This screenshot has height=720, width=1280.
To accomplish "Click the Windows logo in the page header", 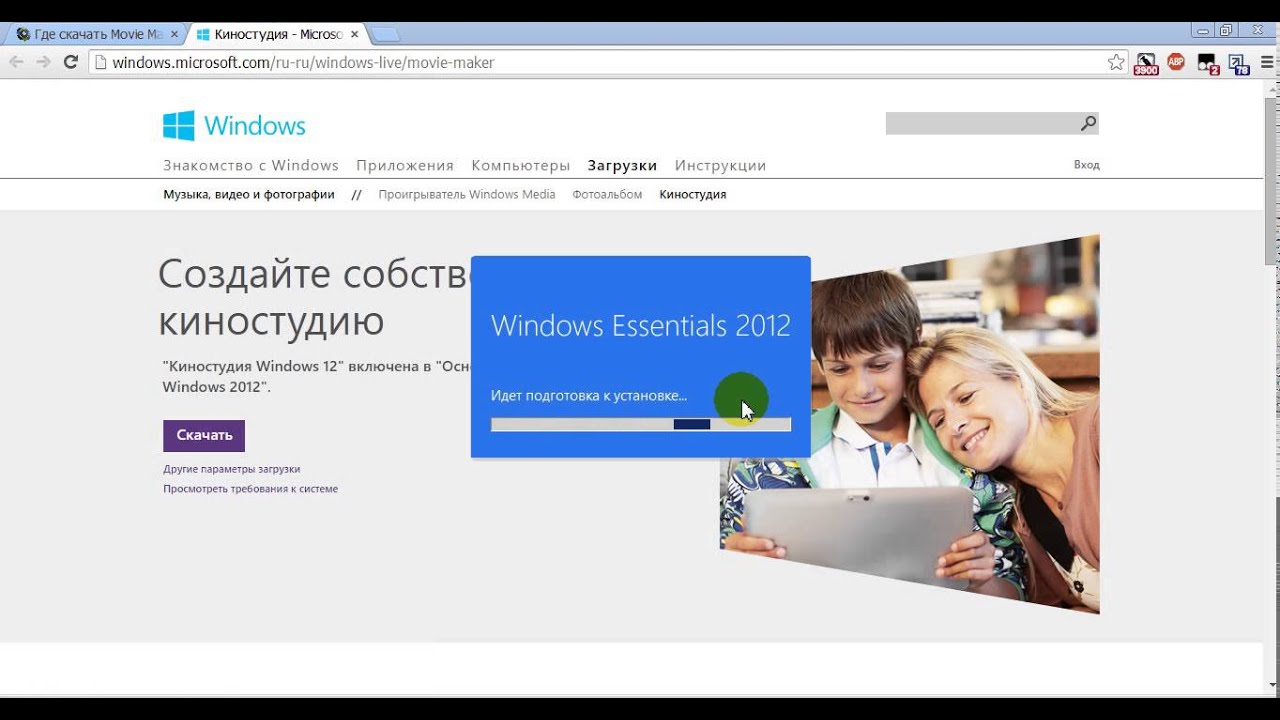I will 234,126.
